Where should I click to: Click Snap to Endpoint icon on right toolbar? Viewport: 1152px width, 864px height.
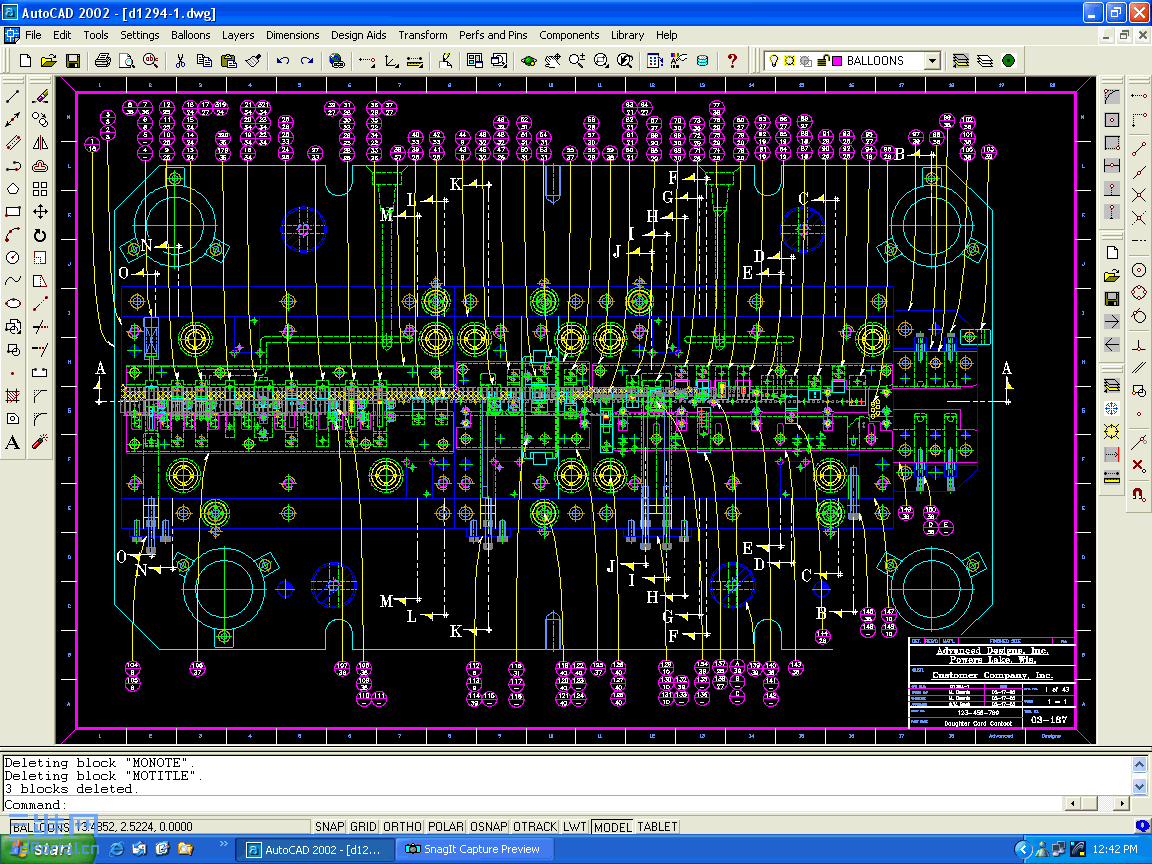[x=1139, y=148]
